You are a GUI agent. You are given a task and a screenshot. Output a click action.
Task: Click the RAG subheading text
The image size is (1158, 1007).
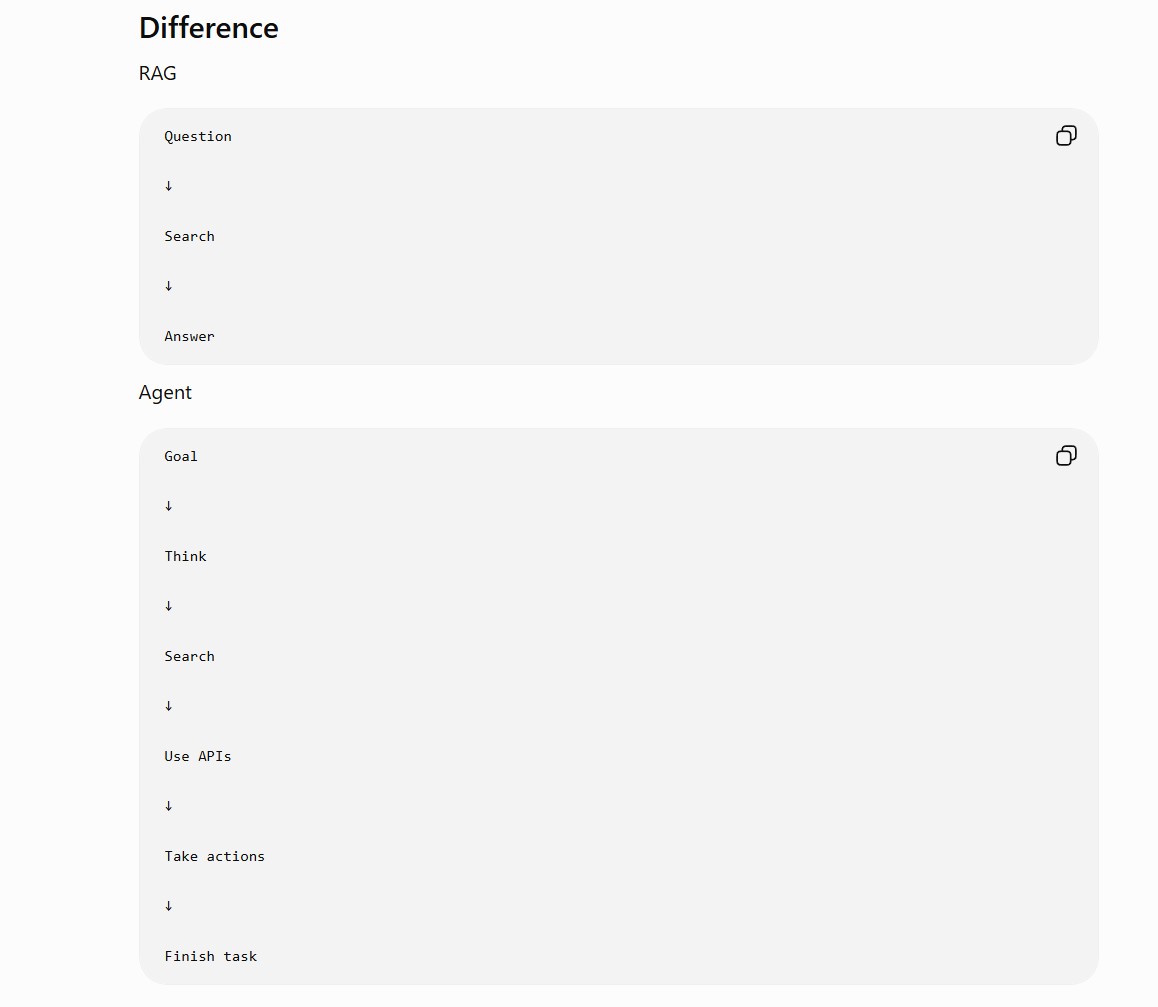click(157, 73)
